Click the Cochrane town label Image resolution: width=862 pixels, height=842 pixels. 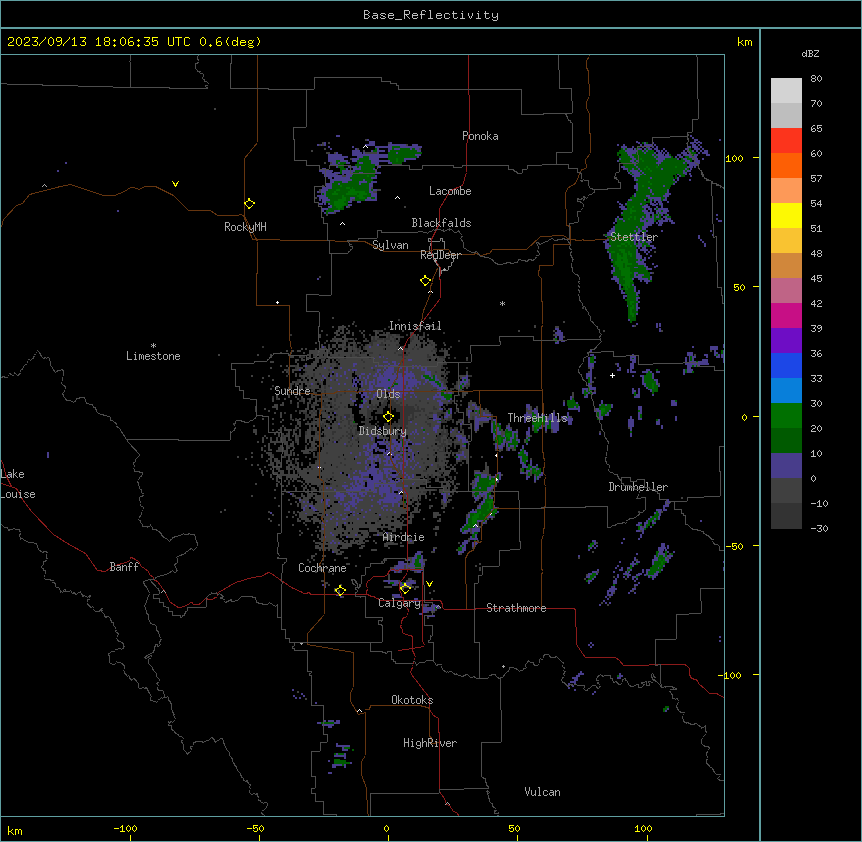tap(322, 568)
